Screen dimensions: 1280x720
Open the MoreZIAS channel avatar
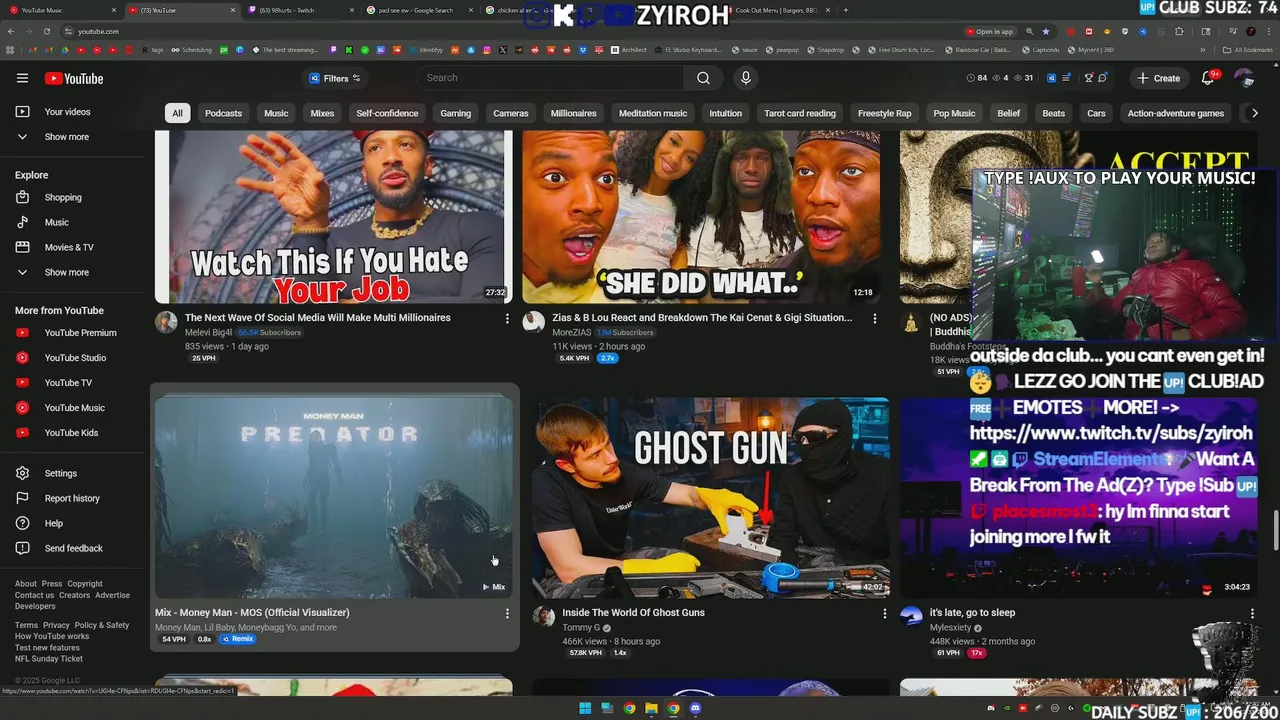click(534, 322)
